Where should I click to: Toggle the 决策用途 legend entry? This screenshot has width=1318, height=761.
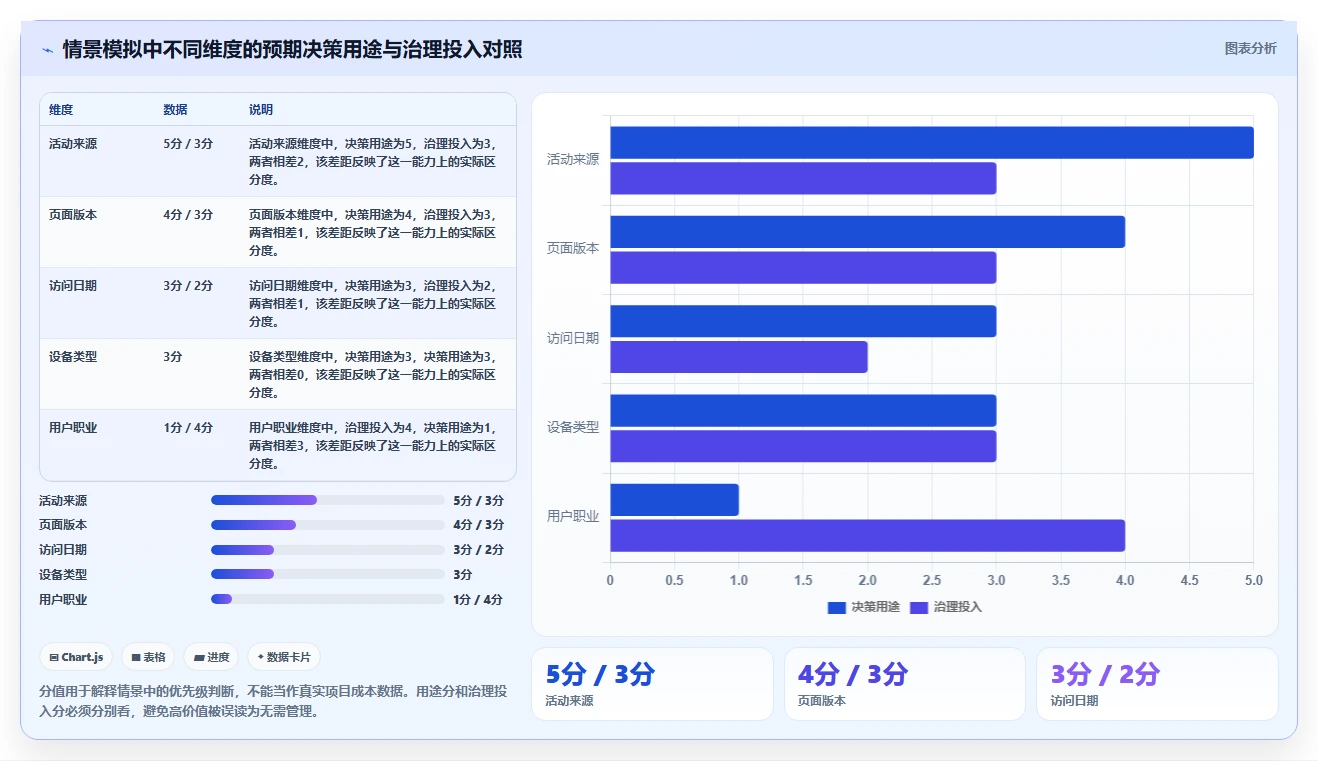pyautogui.click(x=864, y=607)
